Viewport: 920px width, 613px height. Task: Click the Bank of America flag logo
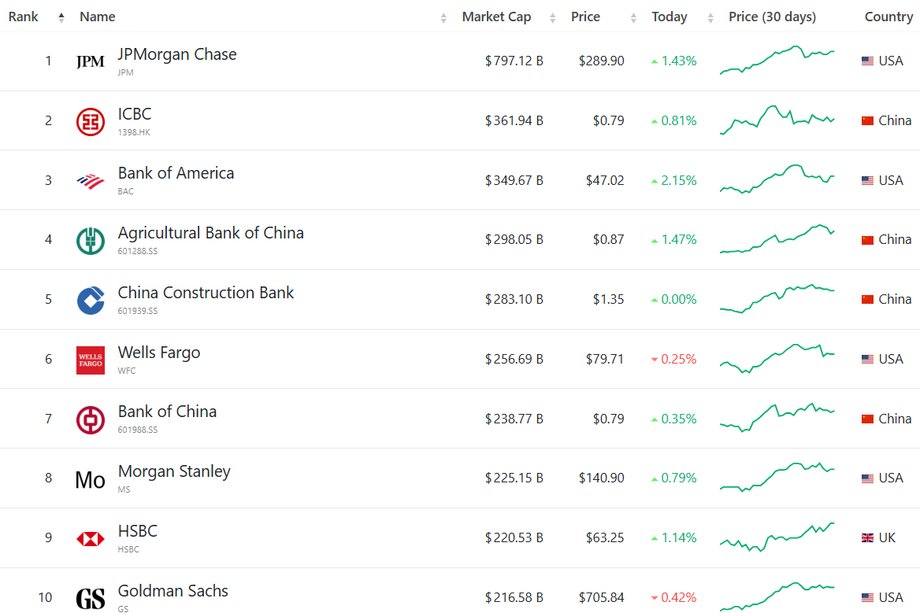click(x=90, y=181)
